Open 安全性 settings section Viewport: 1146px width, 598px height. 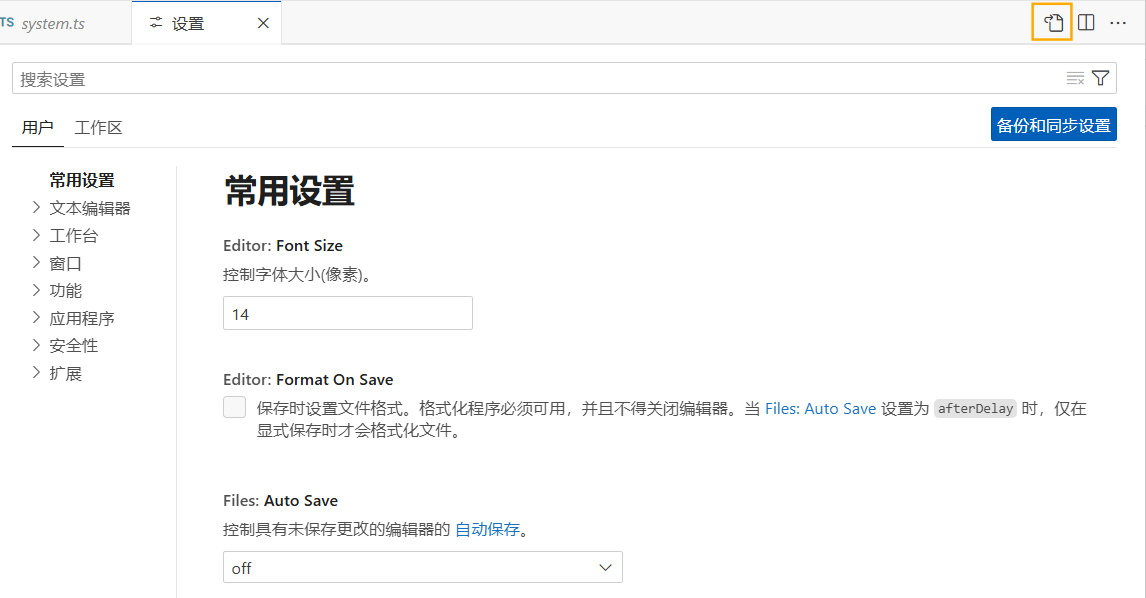point(74,345)
